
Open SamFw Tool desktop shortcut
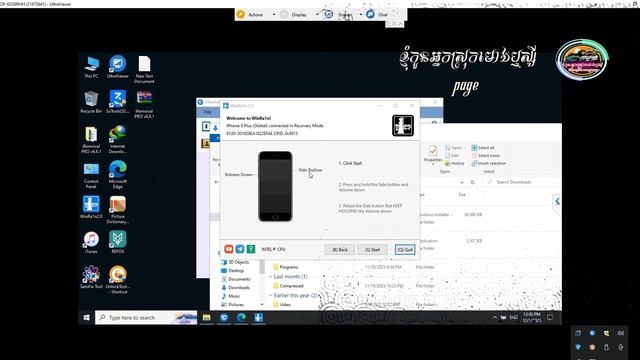tap(91, 278)
